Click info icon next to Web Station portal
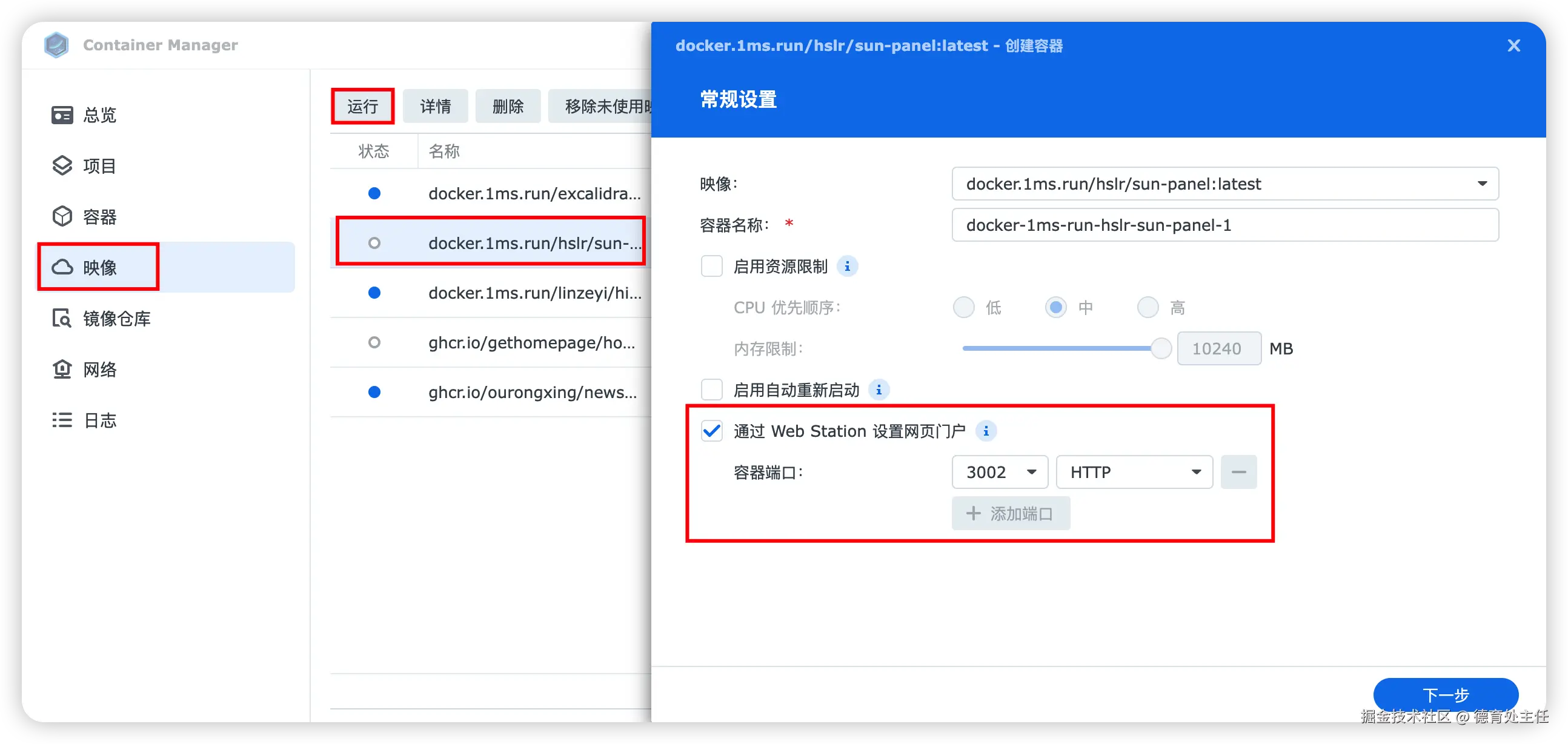 [x=986, y=431]
